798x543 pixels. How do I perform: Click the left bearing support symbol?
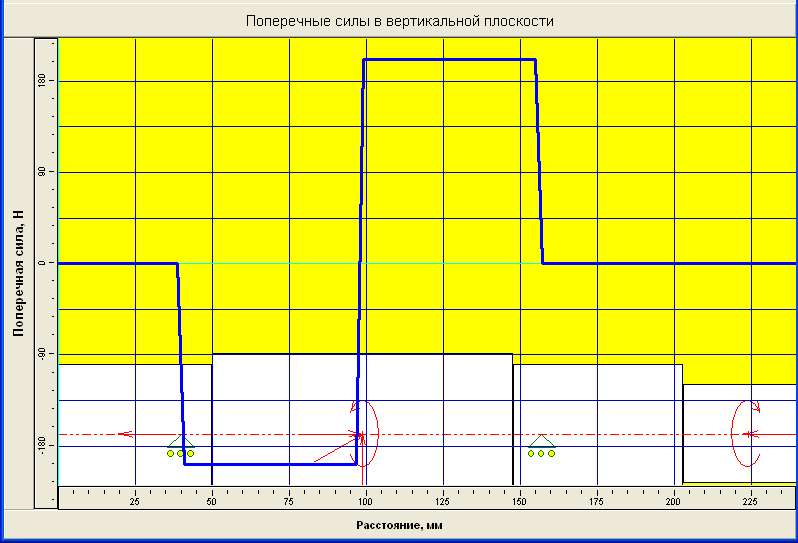pos(181,446)
